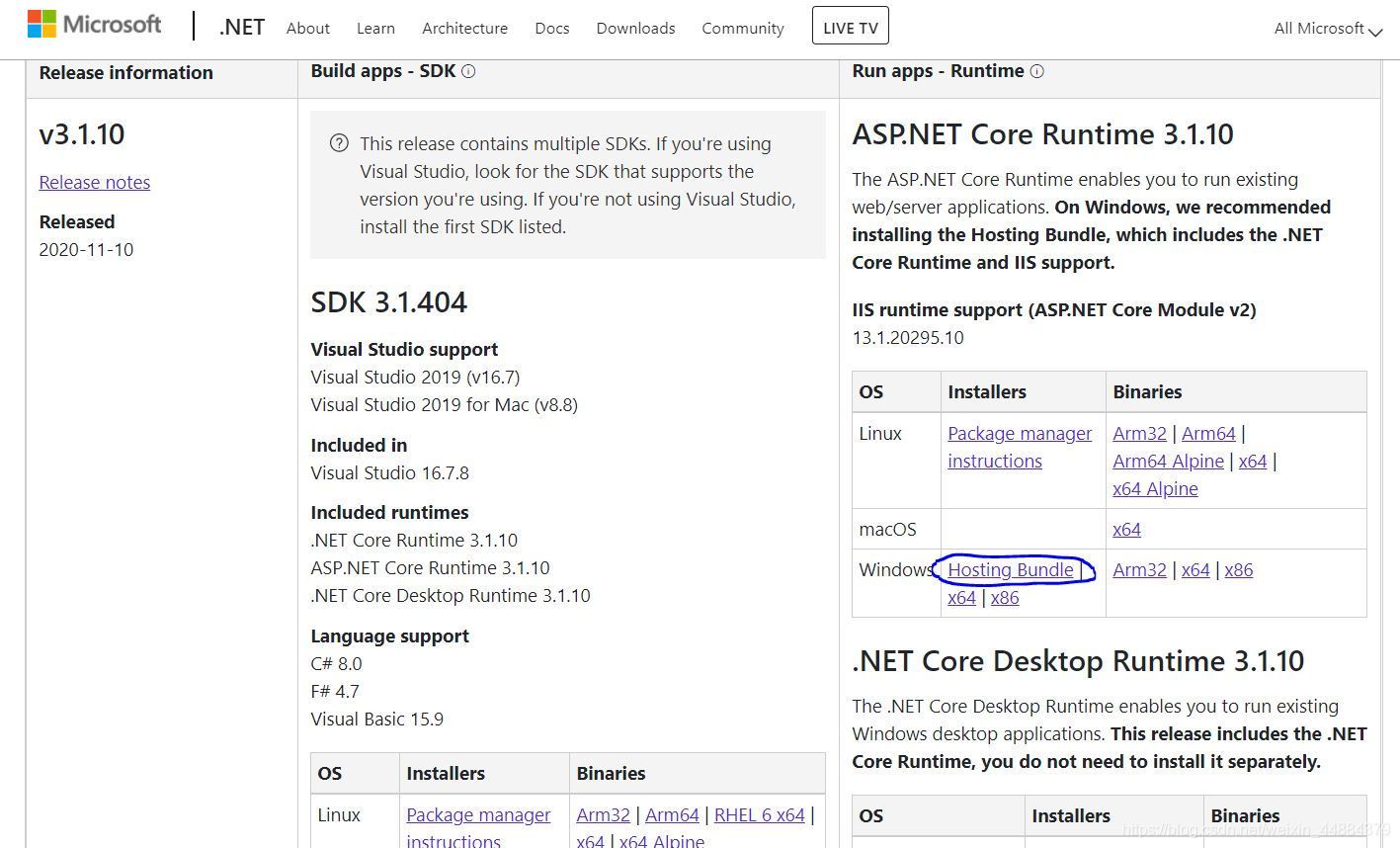The height and width of the screenshot is (848, 1400).
Task: Click the text Visual Studio 16.7.8
Action: click(x=390, y=472)
